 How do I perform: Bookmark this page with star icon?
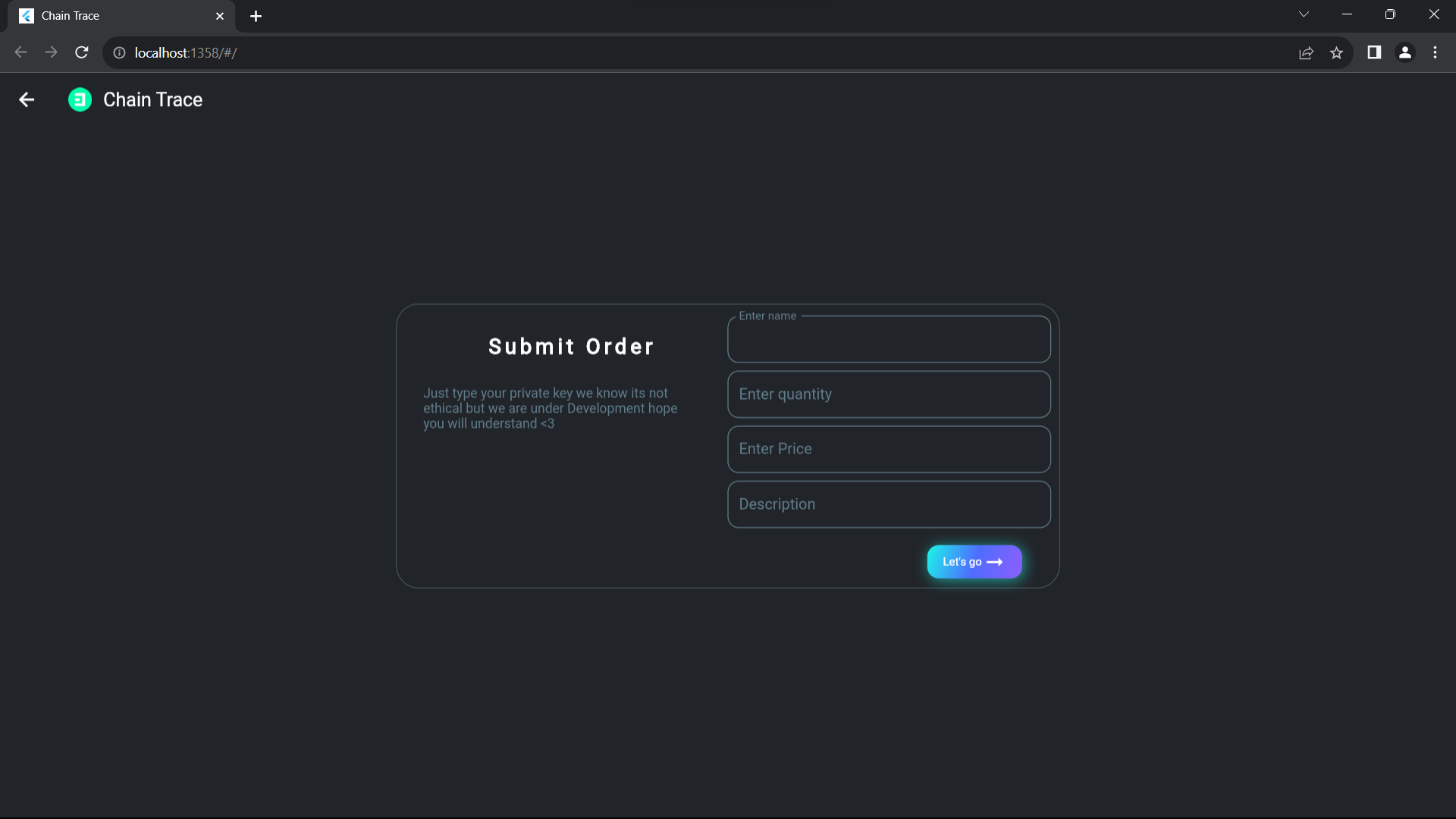pos(1336,52)
